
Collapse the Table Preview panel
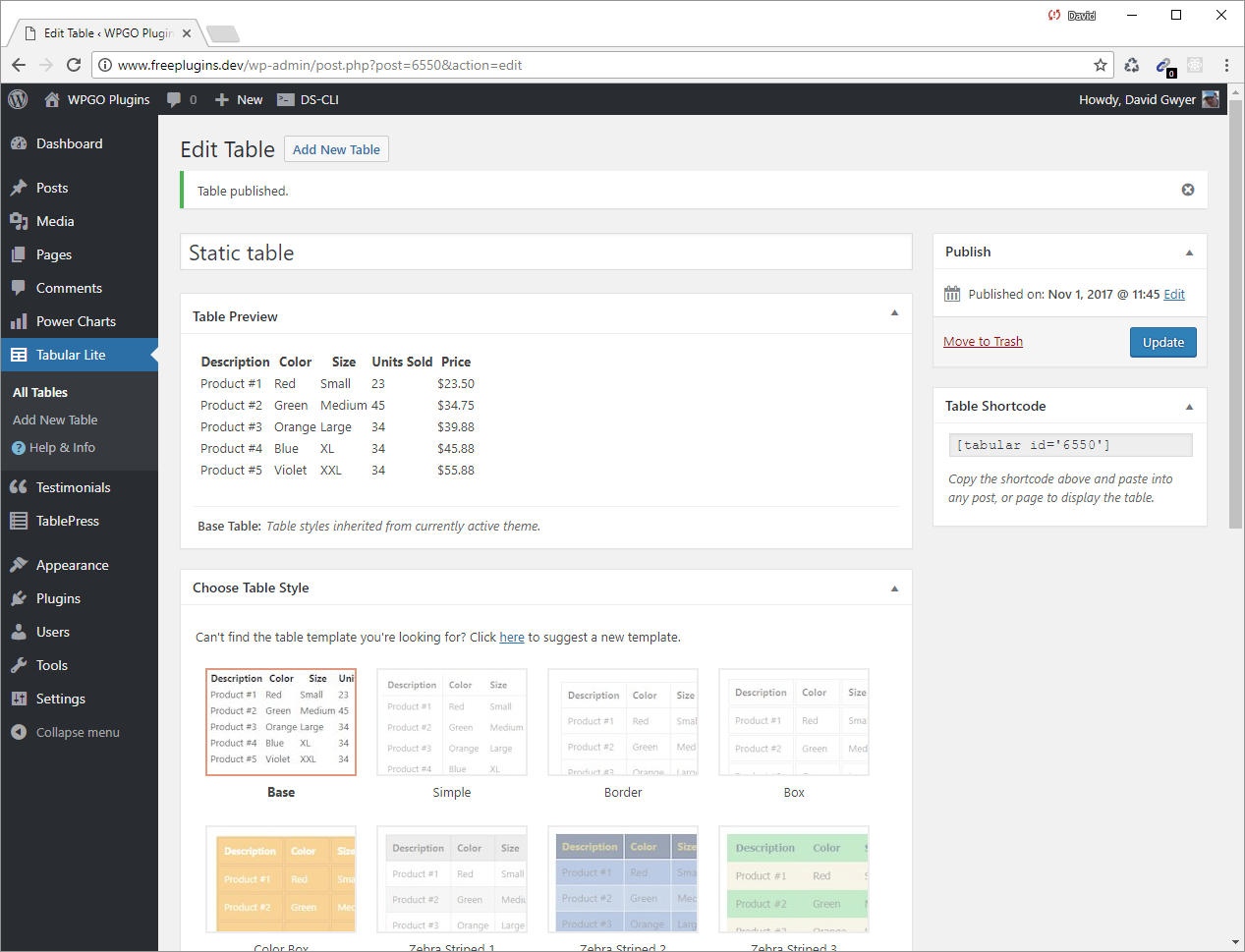point(894,313)
